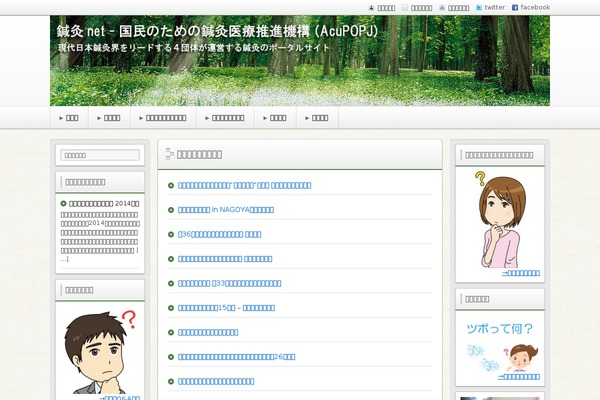Open the link containing 'in NAGOYA'
This screenshot has width=600, height=400.
tap(226, 210)
